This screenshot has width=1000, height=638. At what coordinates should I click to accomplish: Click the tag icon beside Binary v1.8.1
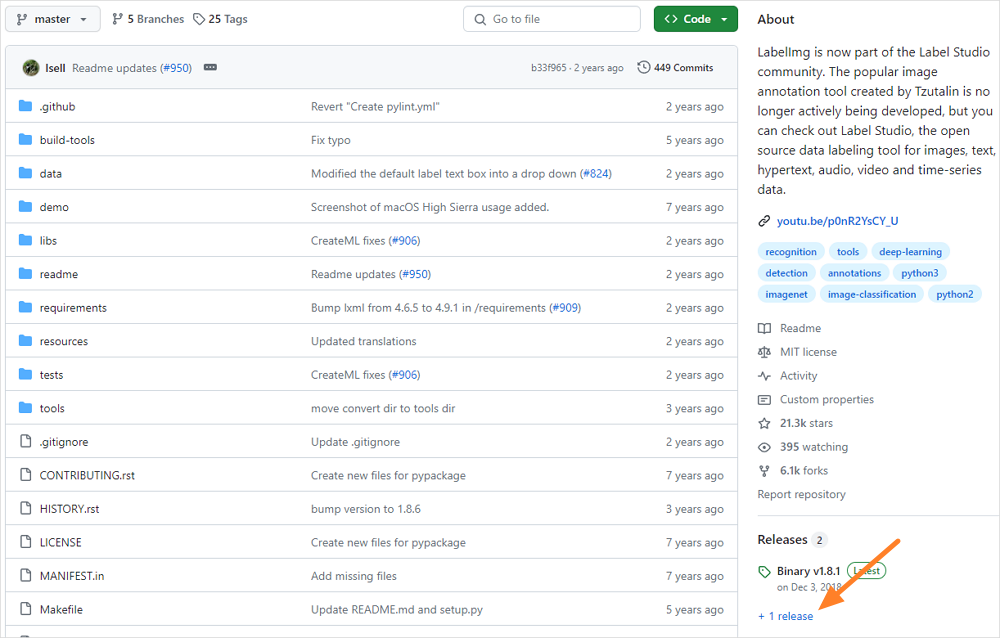click(764, 572)
